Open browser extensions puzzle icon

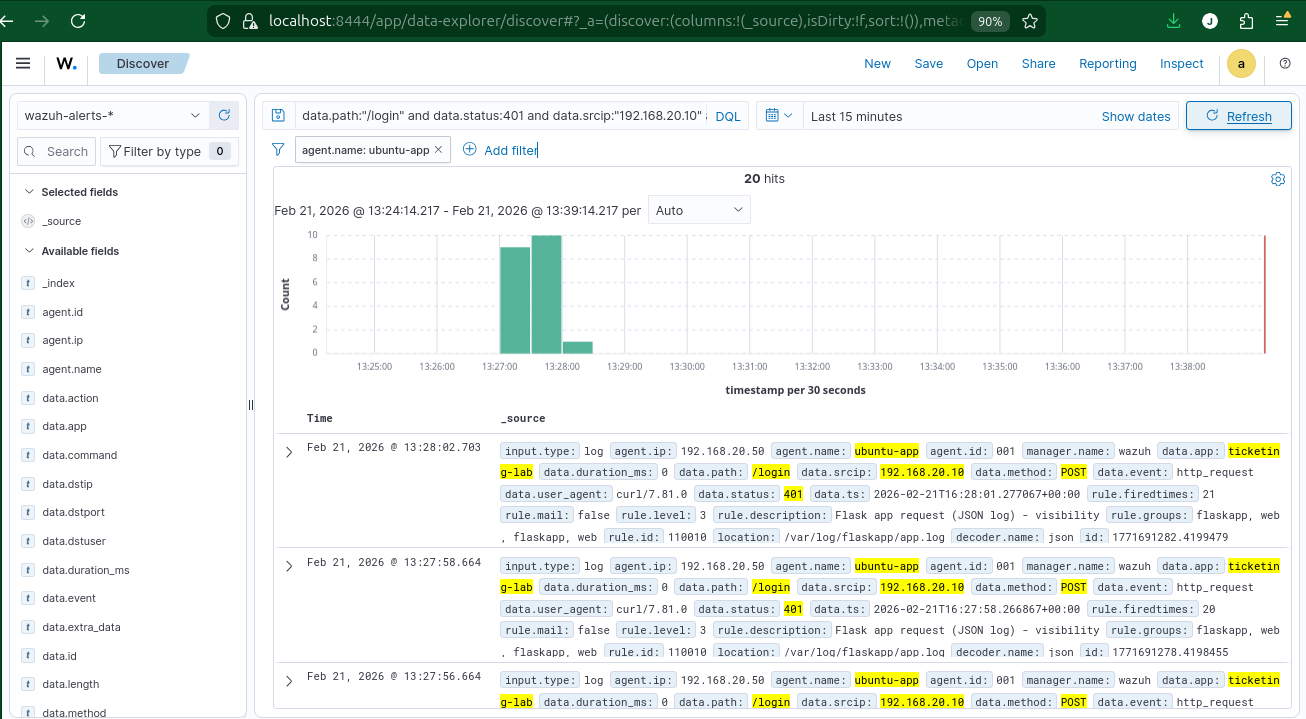(1246, 21)
